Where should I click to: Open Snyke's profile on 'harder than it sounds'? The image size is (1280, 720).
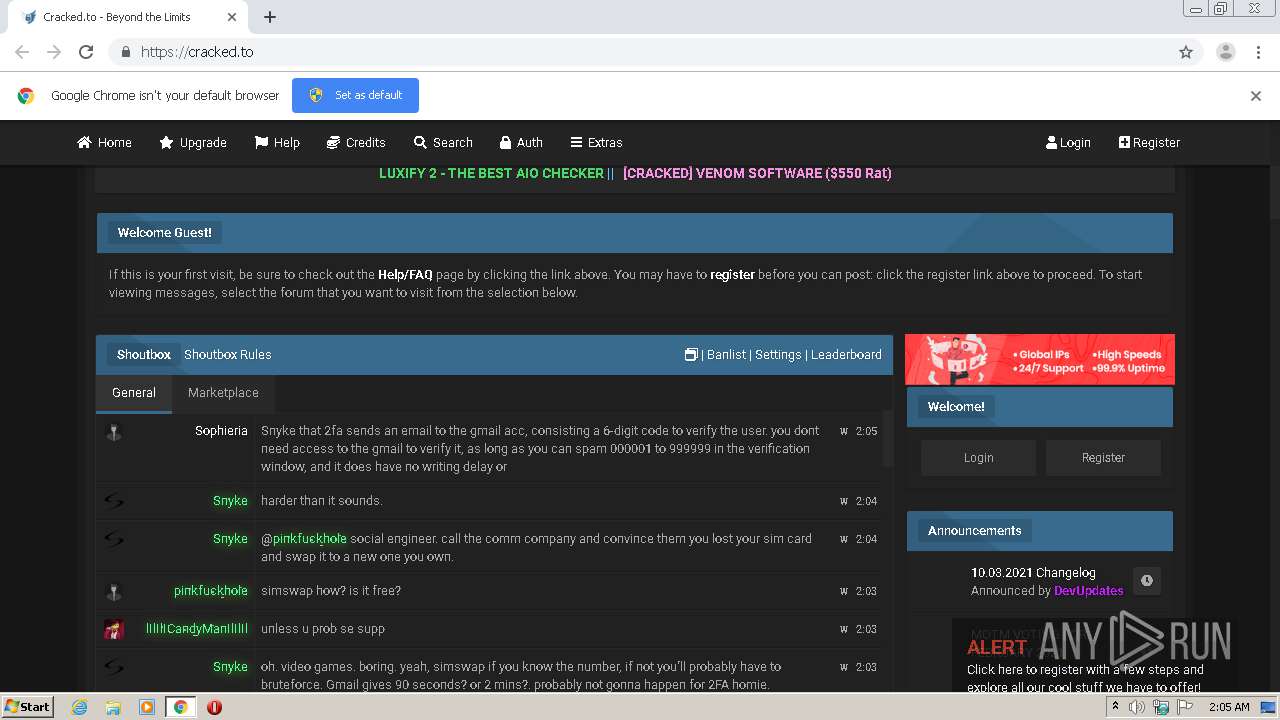[230, 501]
